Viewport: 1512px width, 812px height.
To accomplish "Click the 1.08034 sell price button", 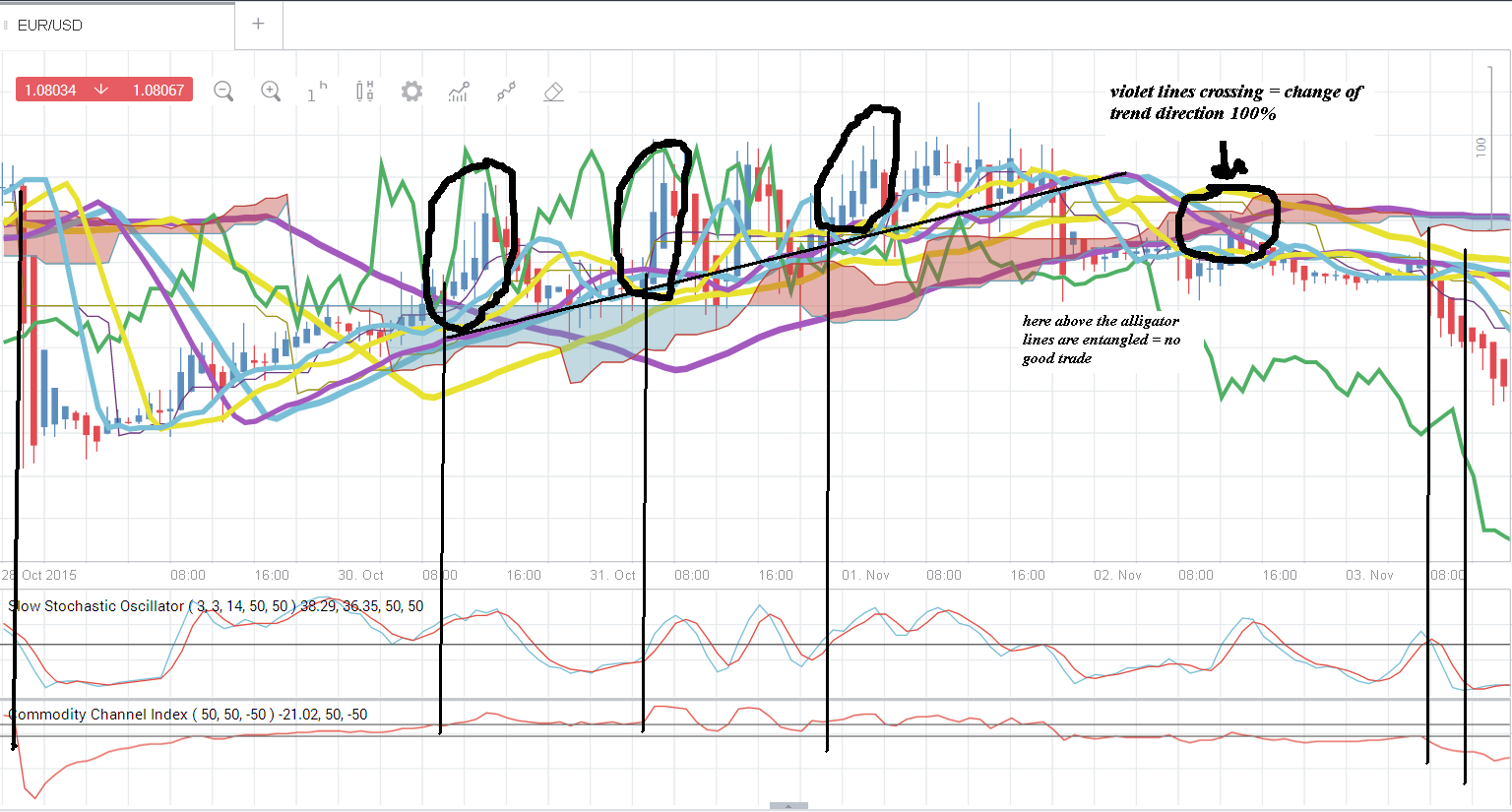I will point(50,90).
